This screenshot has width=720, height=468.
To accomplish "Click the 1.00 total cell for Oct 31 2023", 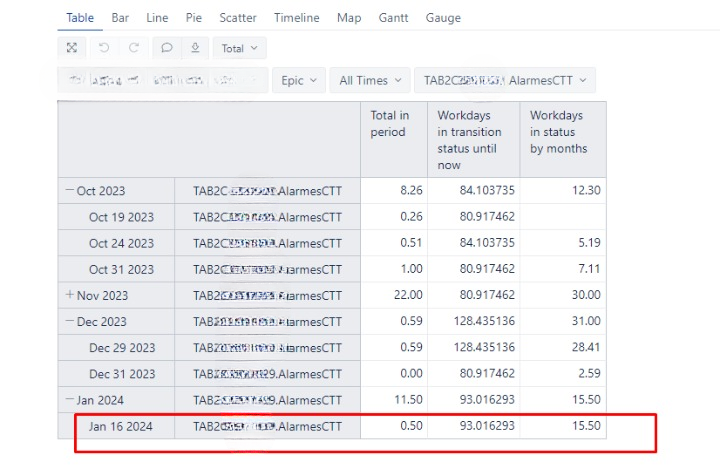I will click(x=394, y=268).
